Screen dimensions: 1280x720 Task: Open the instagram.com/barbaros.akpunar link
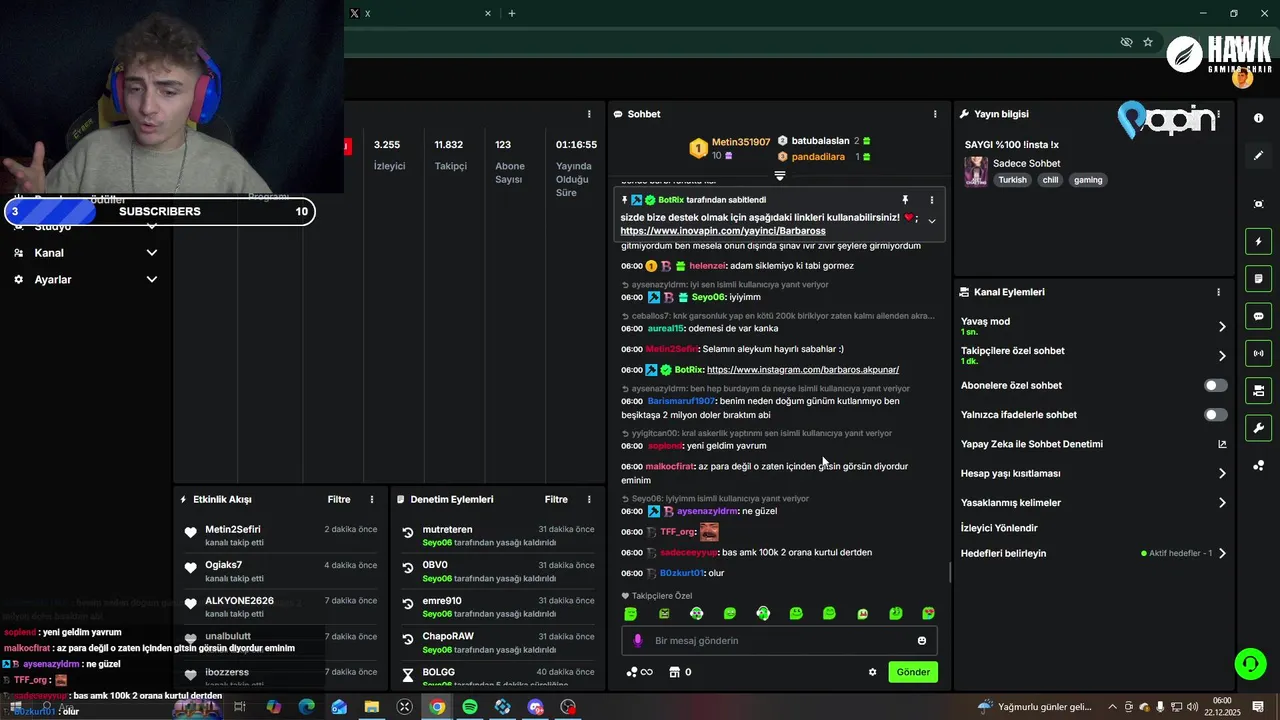coord(803,370)
